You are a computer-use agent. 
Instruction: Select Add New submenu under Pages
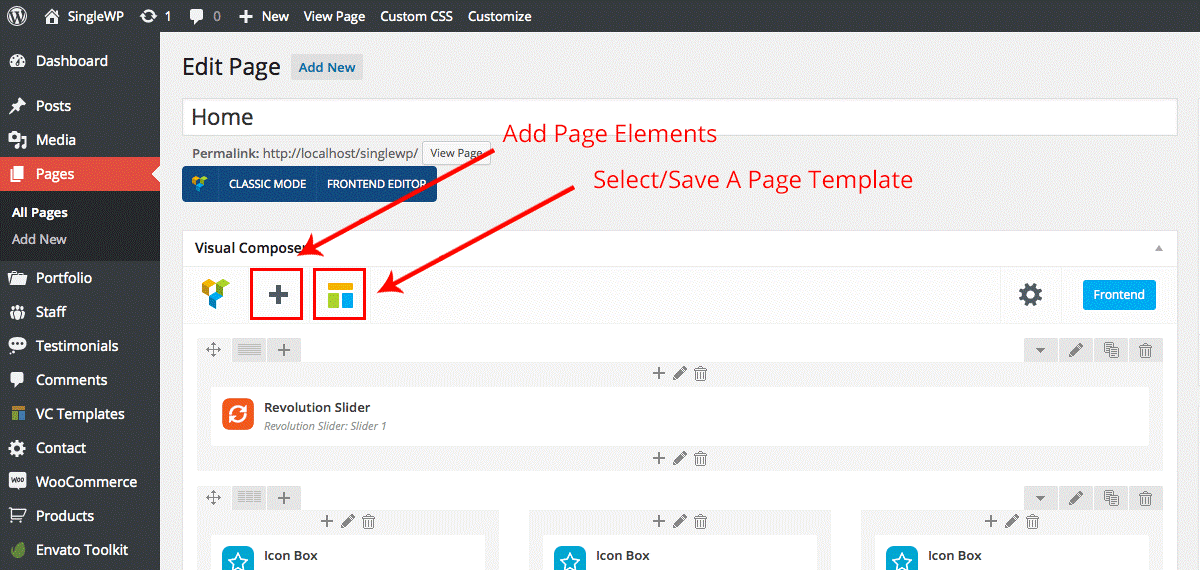coord(39,240)
